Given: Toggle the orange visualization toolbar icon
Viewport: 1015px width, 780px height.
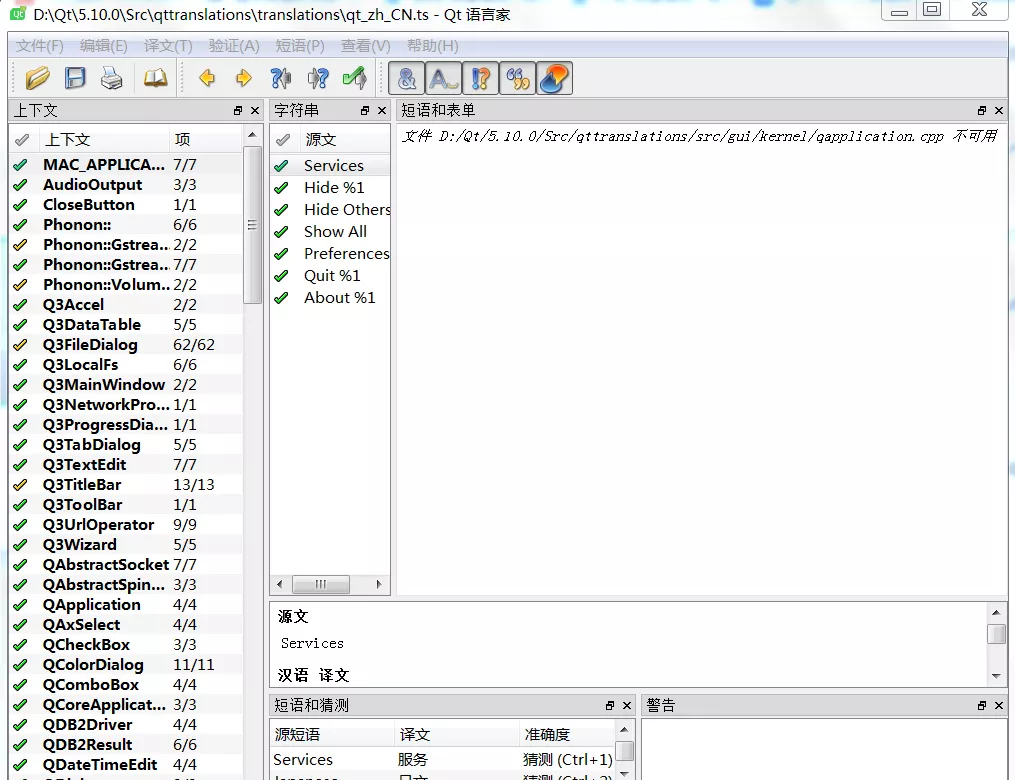Looking at the screenshot, I should (x=554, y=78).
